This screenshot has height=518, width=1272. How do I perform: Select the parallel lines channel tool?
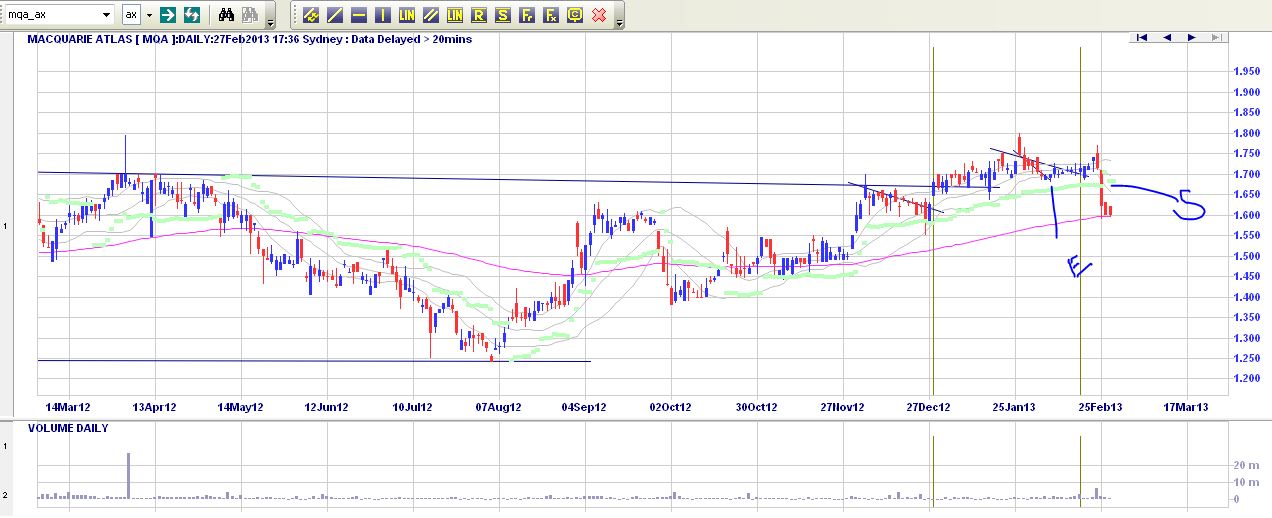tap(430, 15)
